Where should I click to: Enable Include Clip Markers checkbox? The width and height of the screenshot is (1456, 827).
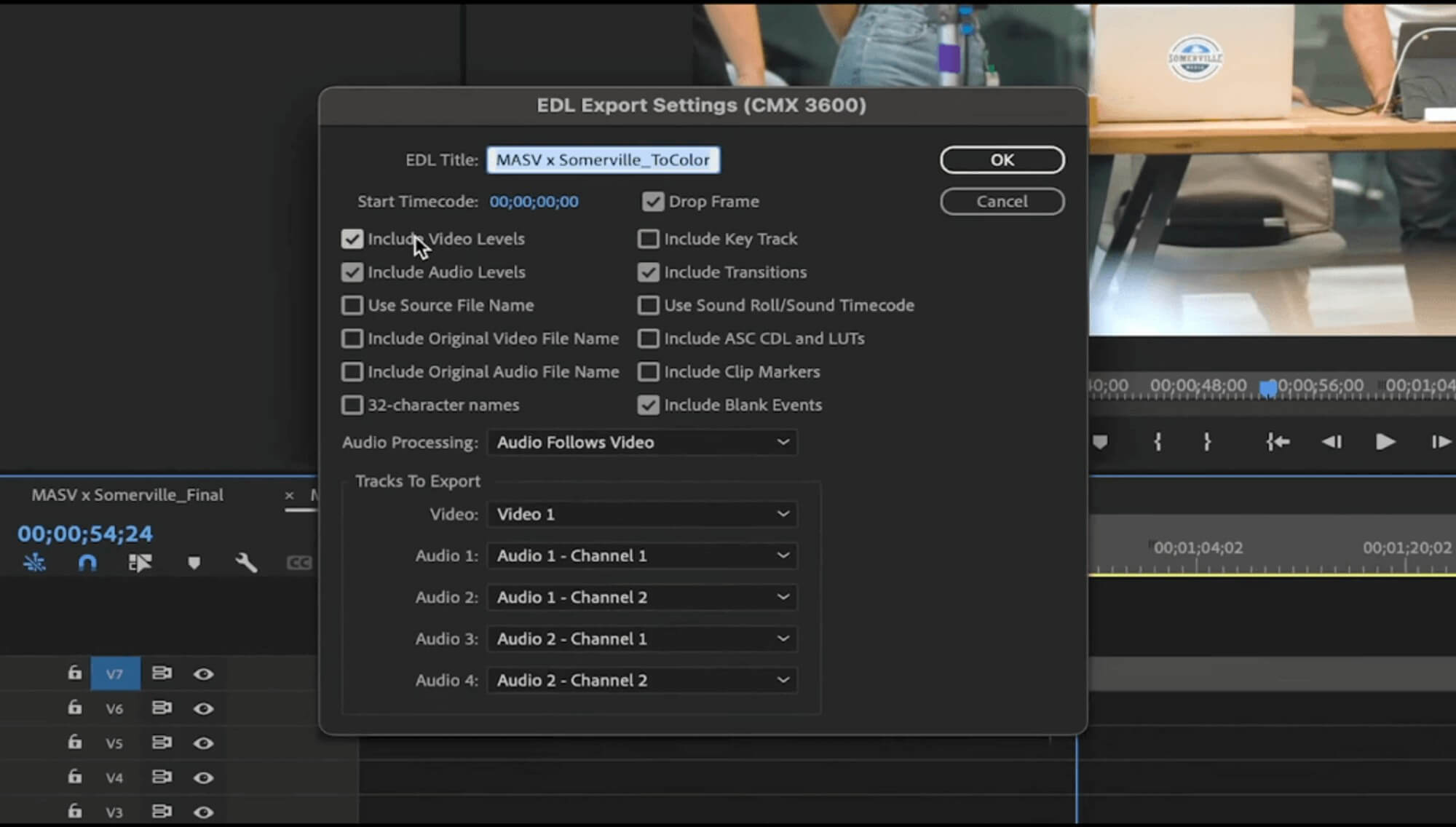(x=648, y=372)
